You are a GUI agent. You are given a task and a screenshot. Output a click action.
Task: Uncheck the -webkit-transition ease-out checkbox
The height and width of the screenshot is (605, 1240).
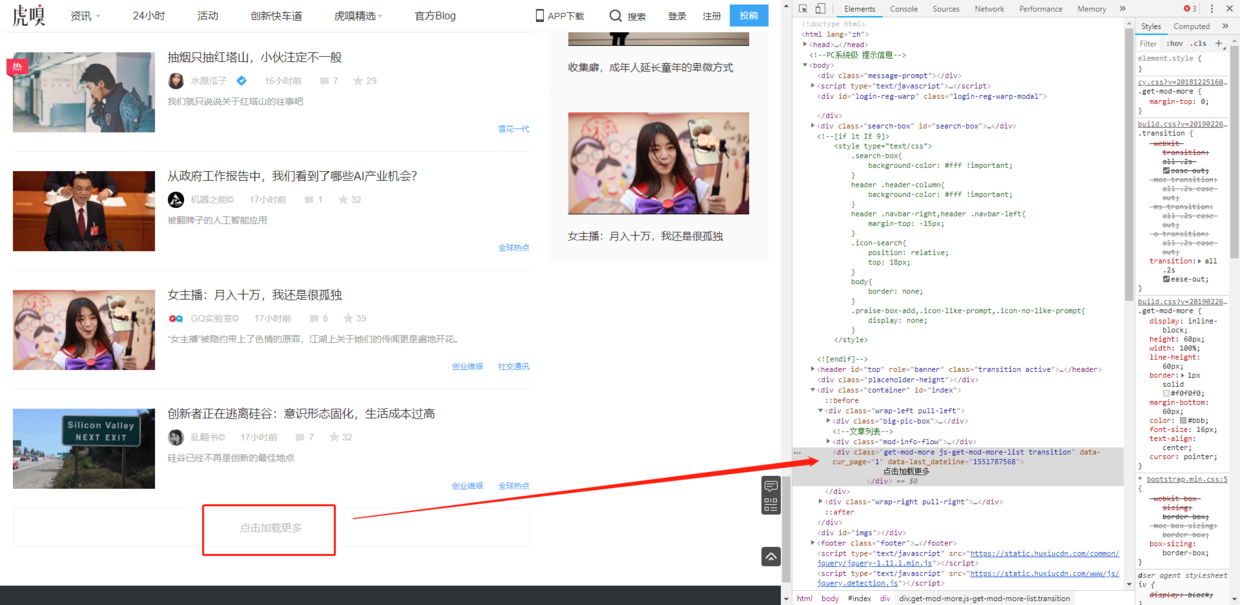[1168, 171]
